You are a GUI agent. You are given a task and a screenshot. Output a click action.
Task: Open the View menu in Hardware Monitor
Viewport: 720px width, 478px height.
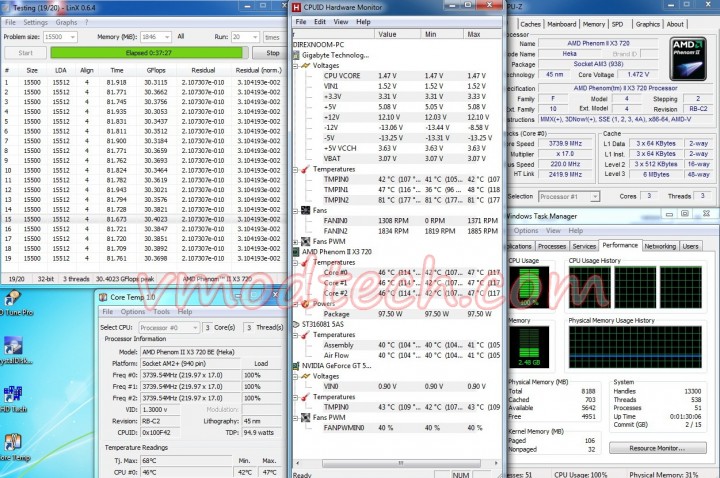[340, 22]
